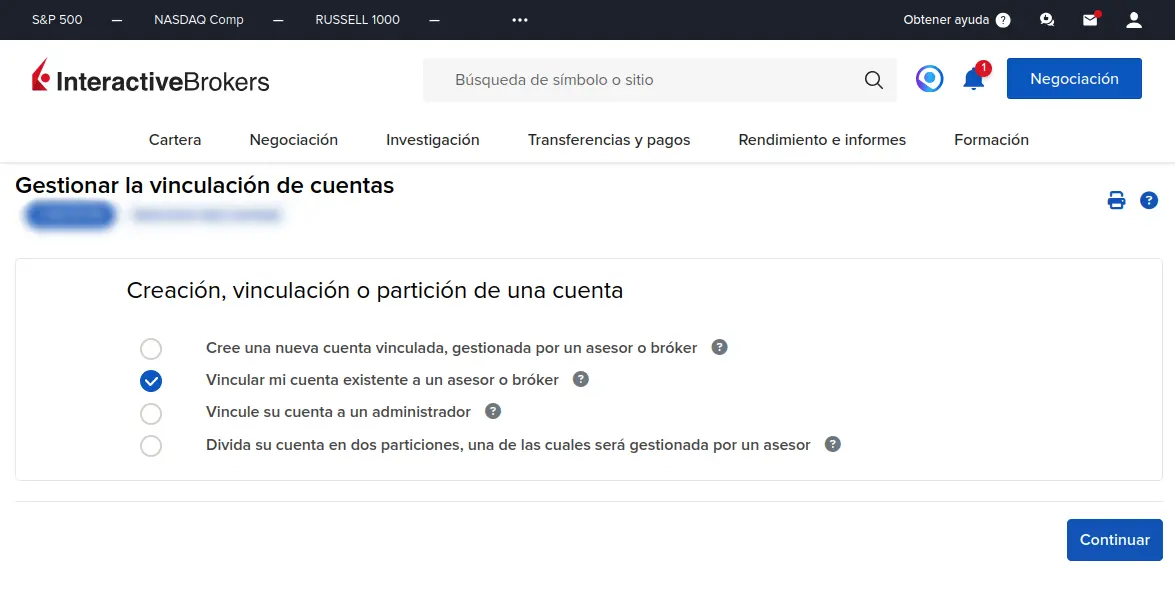The image size is (1175, 592).
Task: Open the chat support icon
Action: tap(1046, 20)
